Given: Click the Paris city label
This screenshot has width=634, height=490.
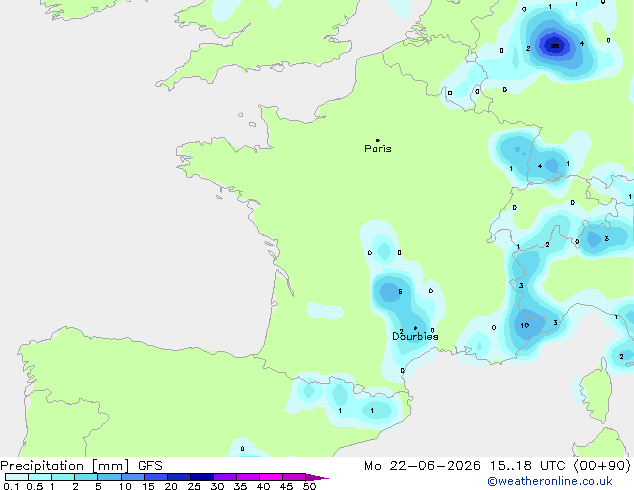Looking at the screenshot, I should point(378,148).
